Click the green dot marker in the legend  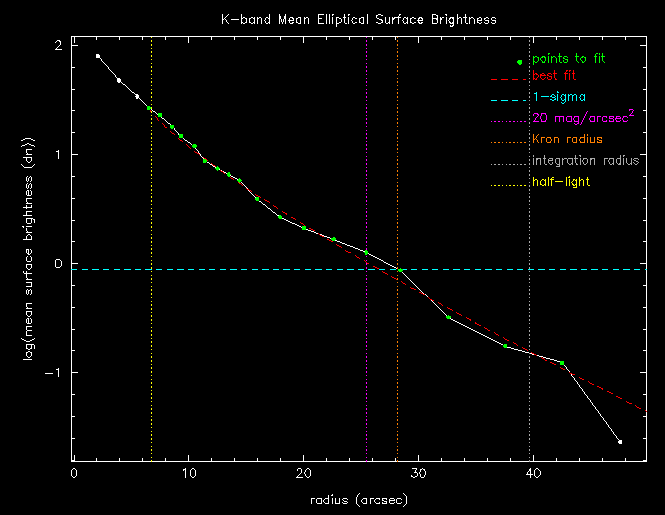(x=520, y=62)
